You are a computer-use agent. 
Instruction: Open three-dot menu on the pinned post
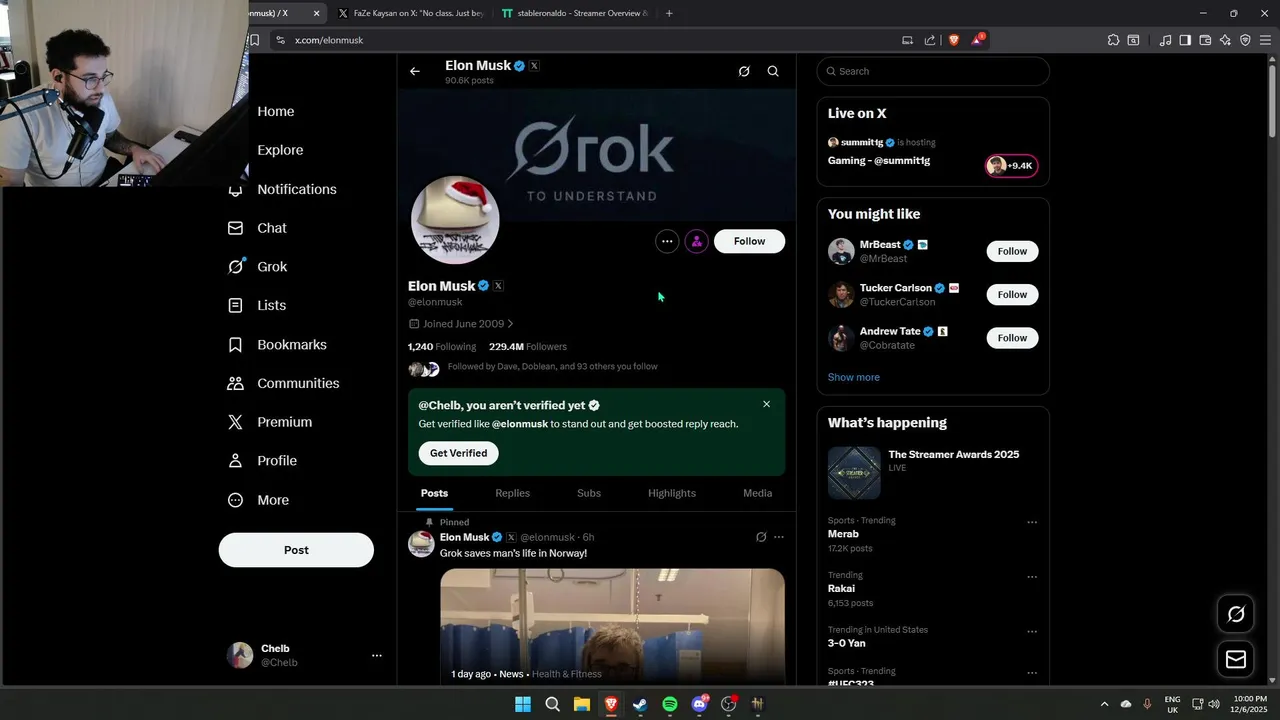coord(779,537)
